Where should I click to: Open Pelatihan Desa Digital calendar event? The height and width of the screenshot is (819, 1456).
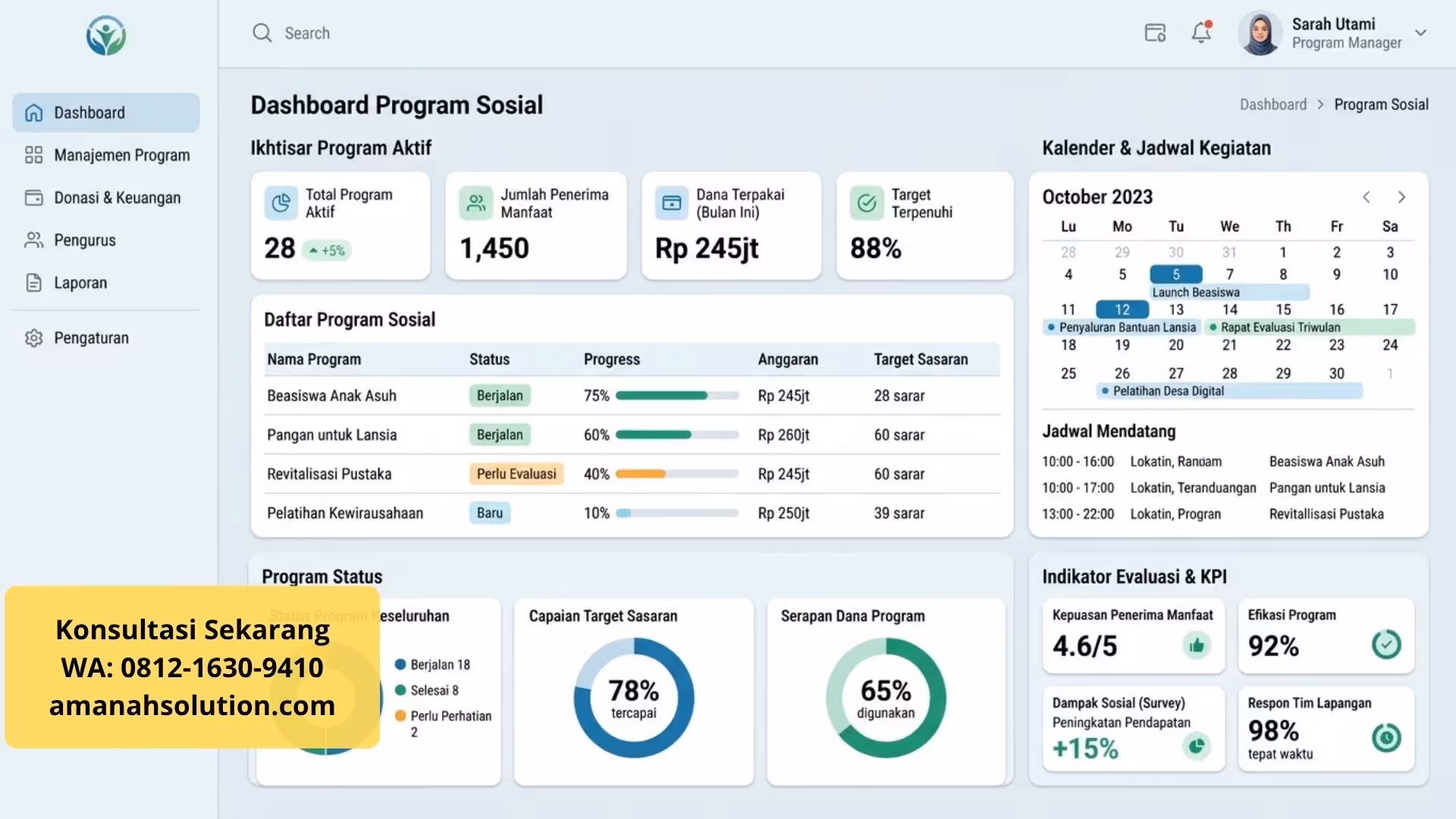pyautogui.click(x=1229, y=391)
